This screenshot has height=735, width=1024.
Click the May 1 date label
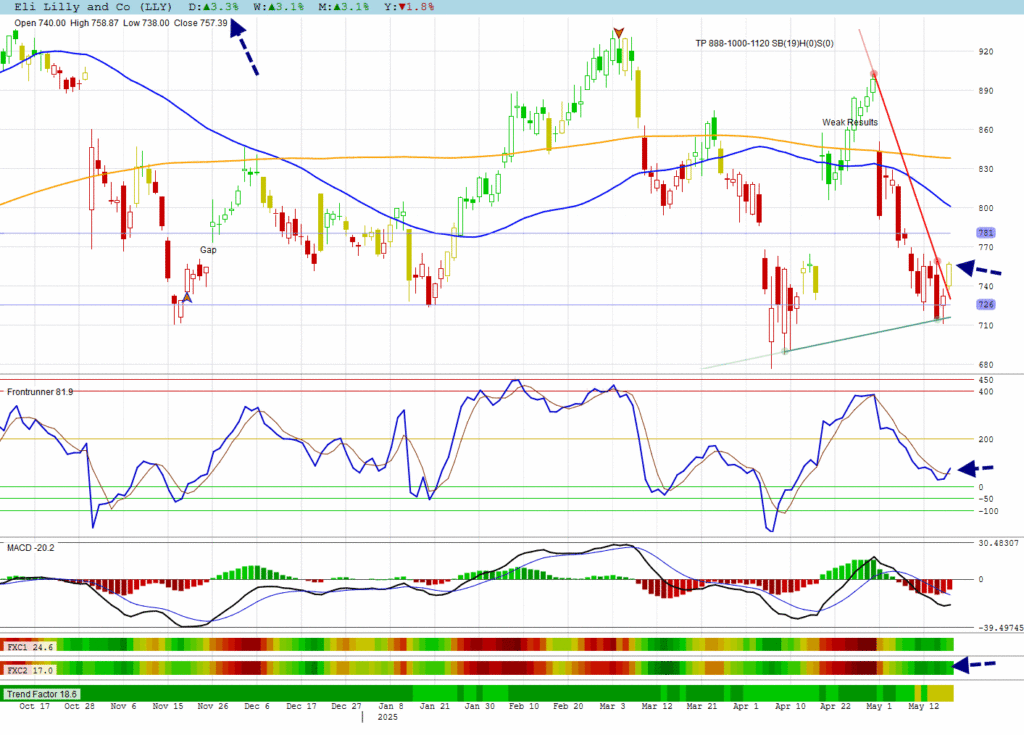pos(879,706)
